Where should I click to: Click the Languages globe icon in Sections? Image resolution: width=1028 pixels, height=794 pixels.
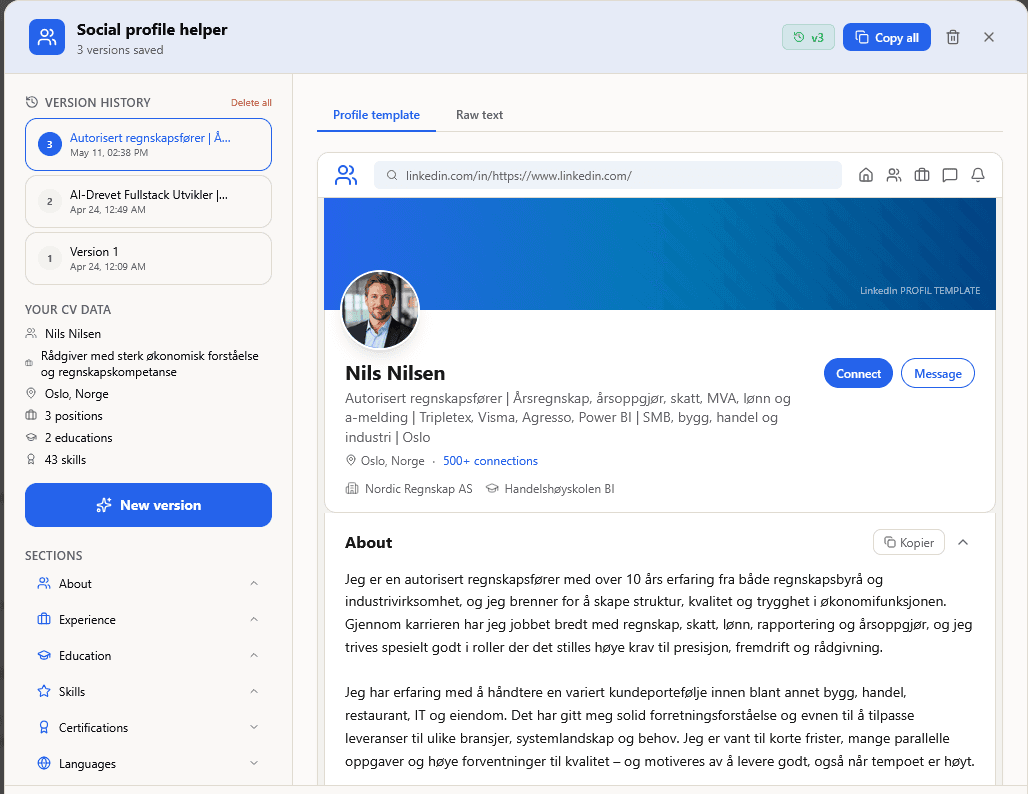pyautogui.click(x=44, y=763)
